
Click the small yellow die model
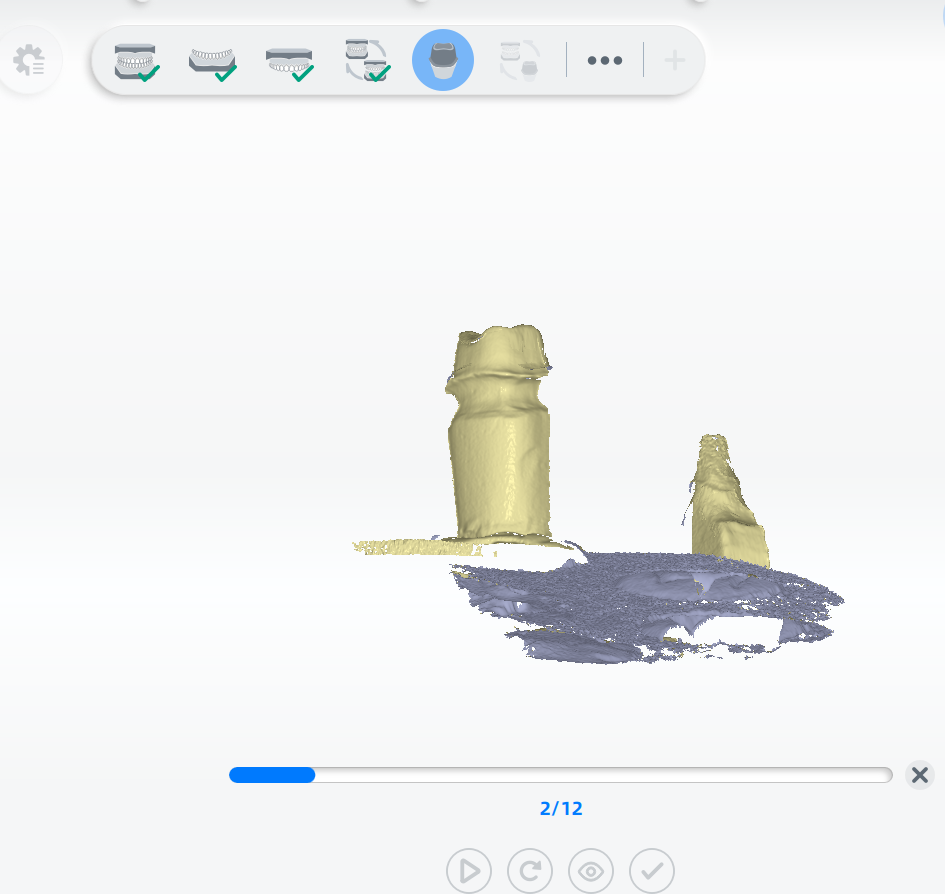[x=726, y=503]
